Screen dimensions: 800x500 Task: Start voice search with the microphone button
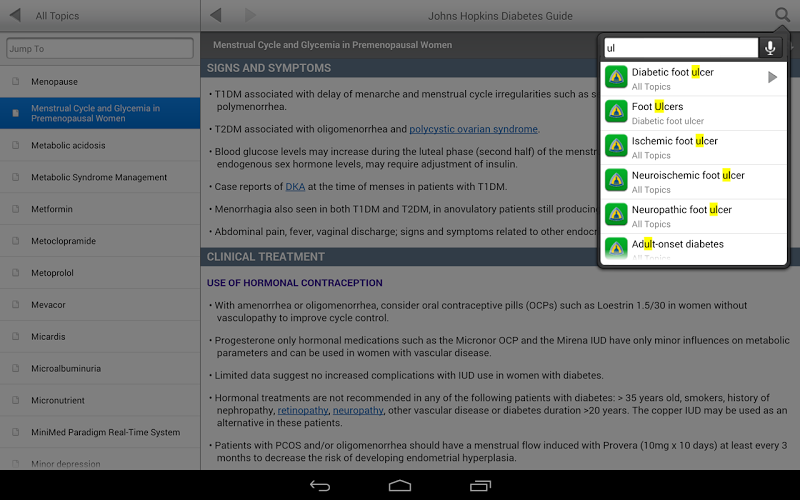pyautogui.click(x=770, y=48)
